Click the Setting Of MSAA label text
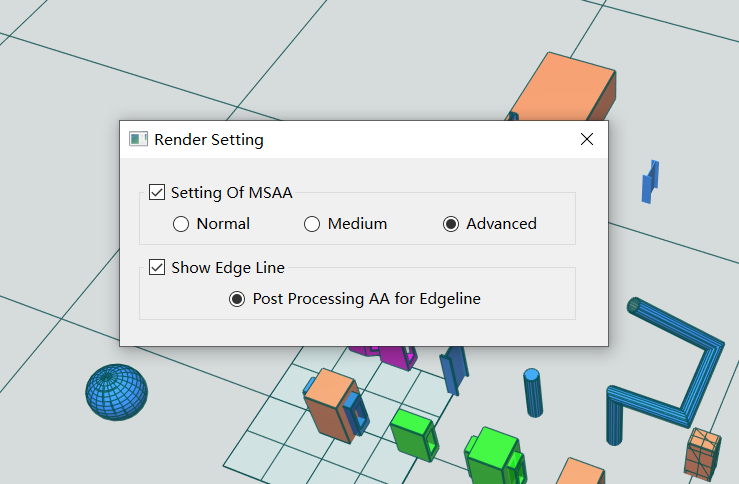Viewport: 739px width, 484px height. coord(231,193)
